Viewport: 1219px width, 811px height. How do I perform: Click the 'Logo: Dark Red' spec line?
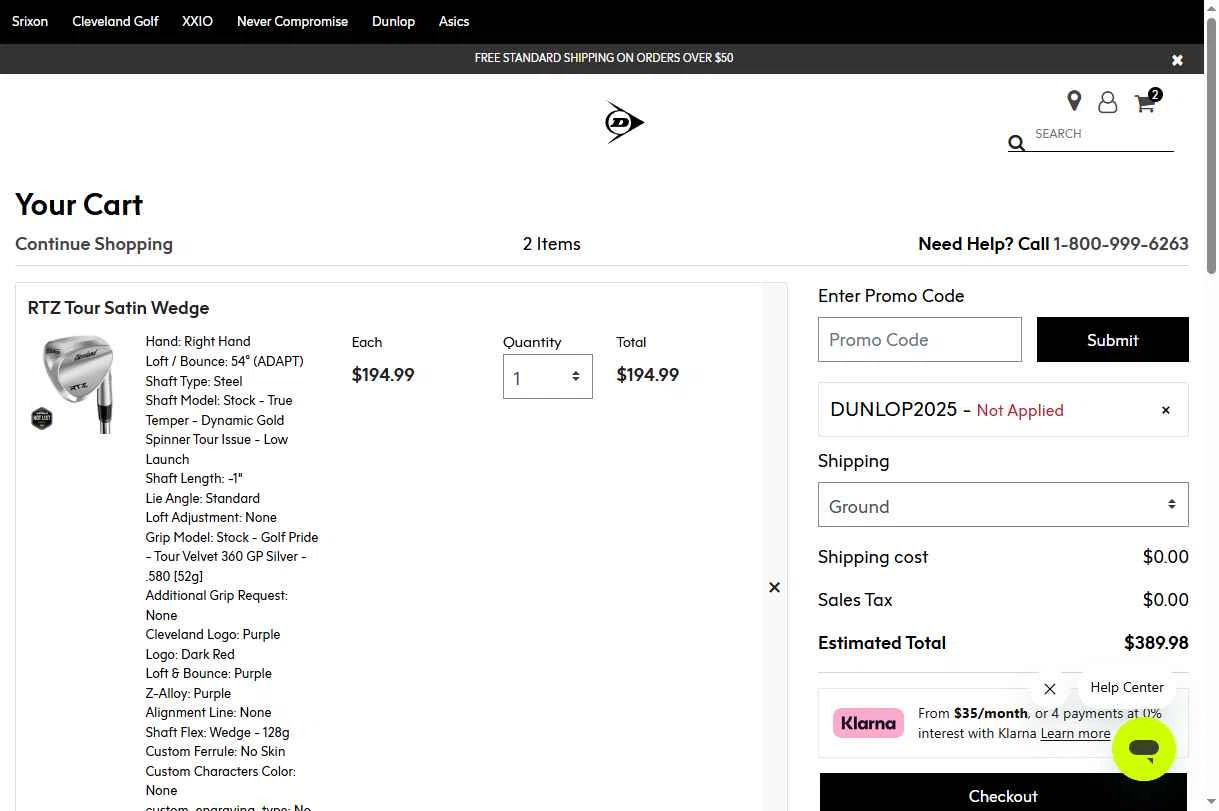[190, 654]
